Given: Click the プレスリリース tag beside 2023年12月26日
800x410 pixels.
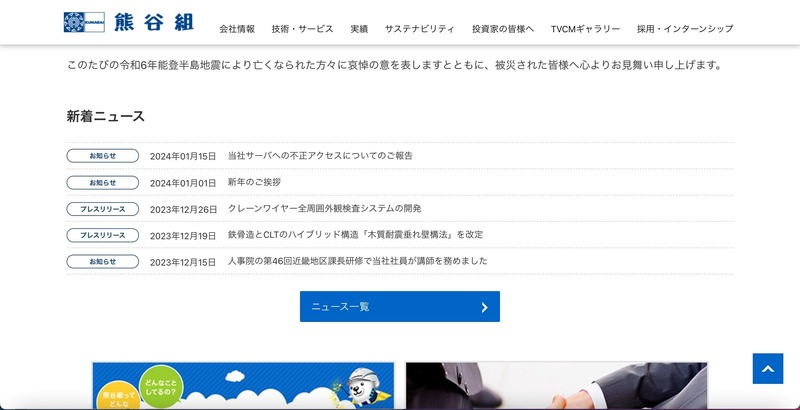Looking at the screenshot, I should 102,209.
